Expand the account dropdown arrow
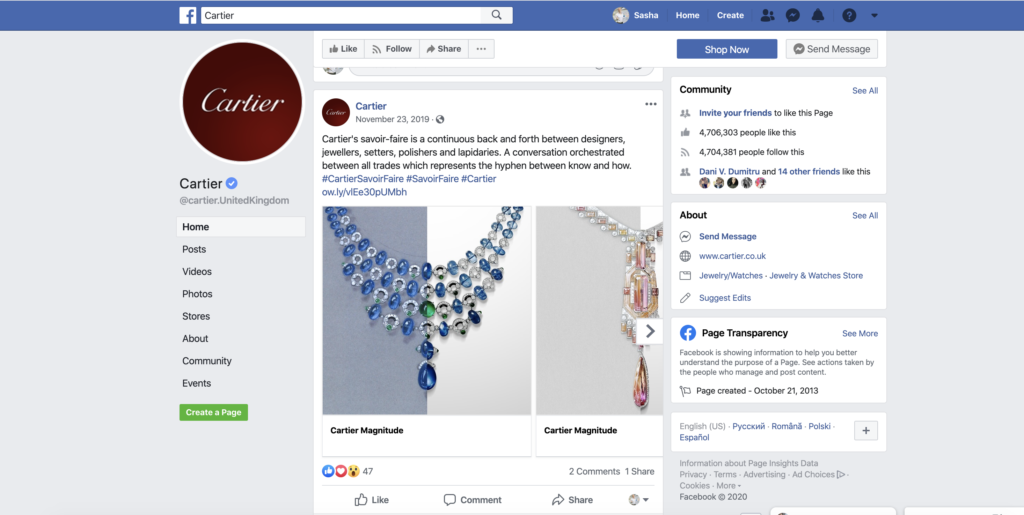Screen dimensions: 1024x515 [874, 16]
